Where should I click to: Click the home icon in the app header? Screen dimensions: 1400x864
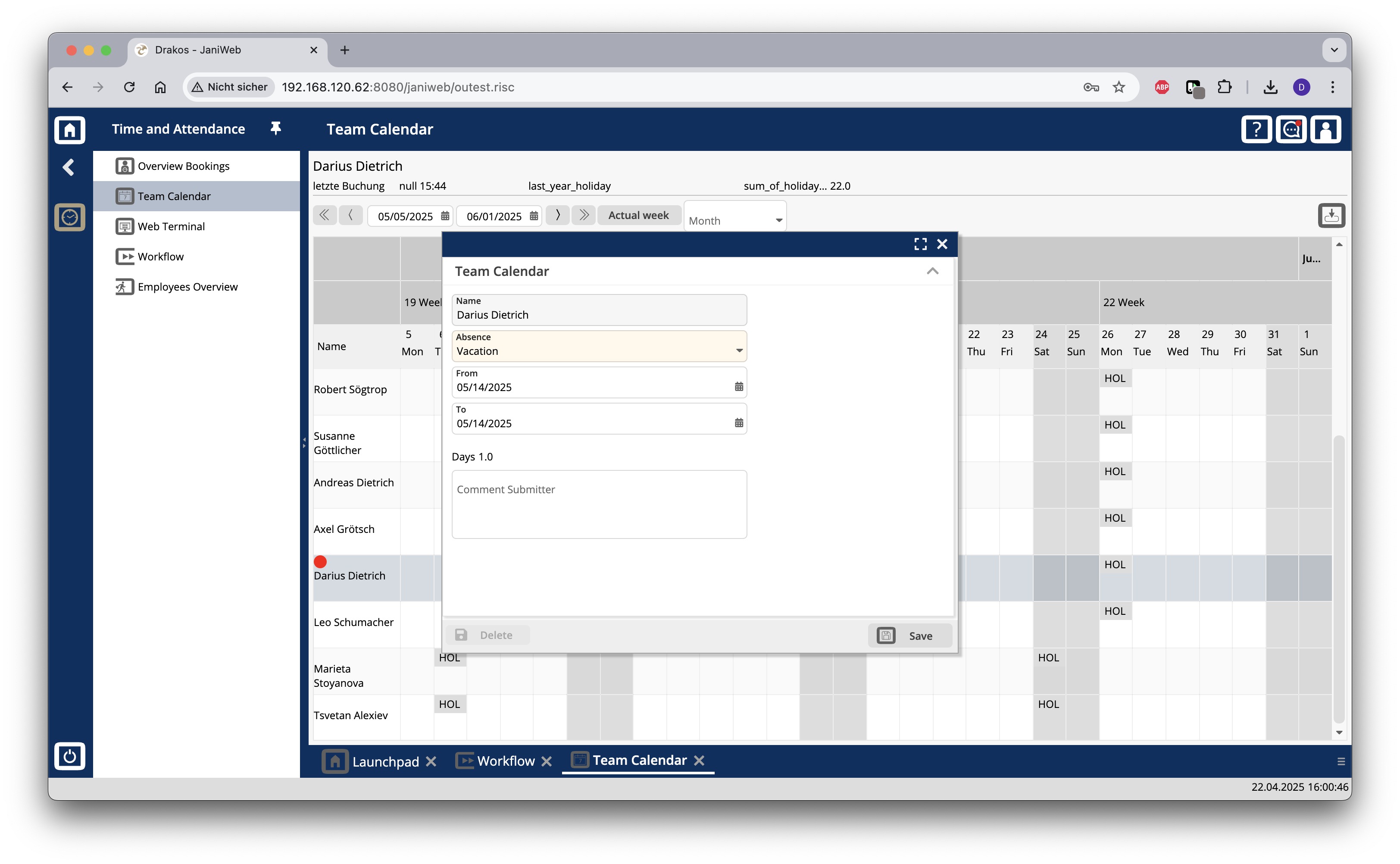tap(70, 130)
